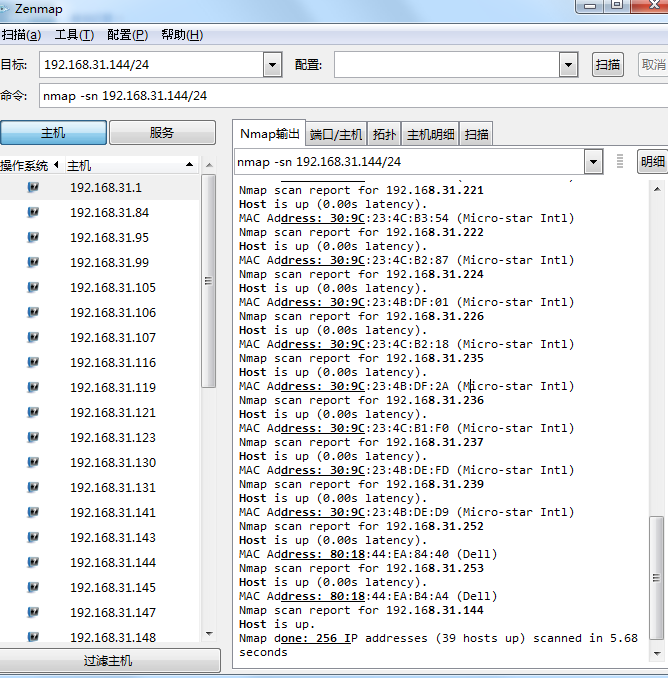Click OS icon beside host 192.168.31.119

coord(33,387)
